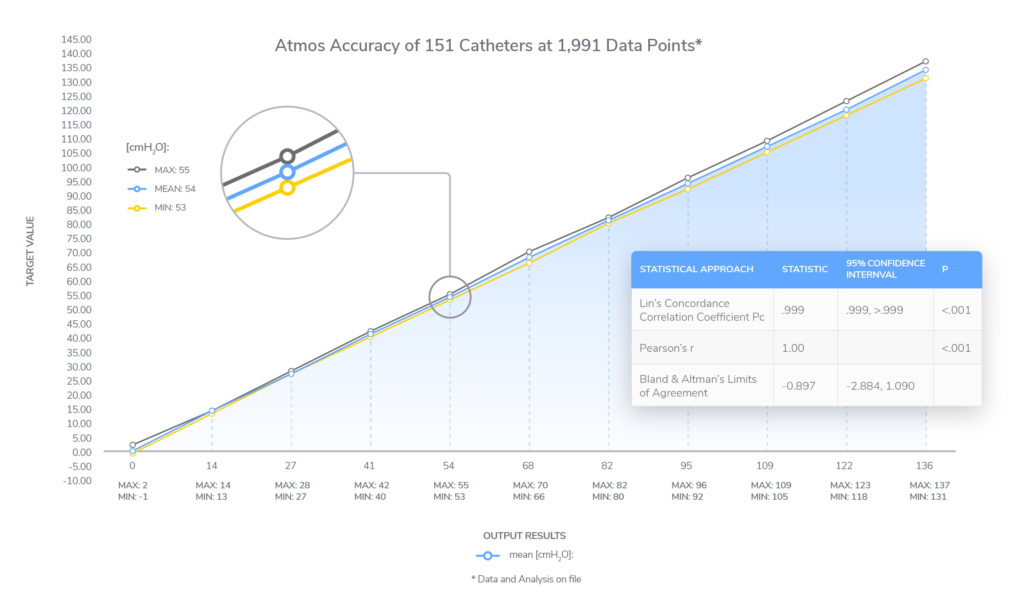The image size is (1024, 603).
Task: Click the small gray circle at x-value 54
Action: pos(450,297)
